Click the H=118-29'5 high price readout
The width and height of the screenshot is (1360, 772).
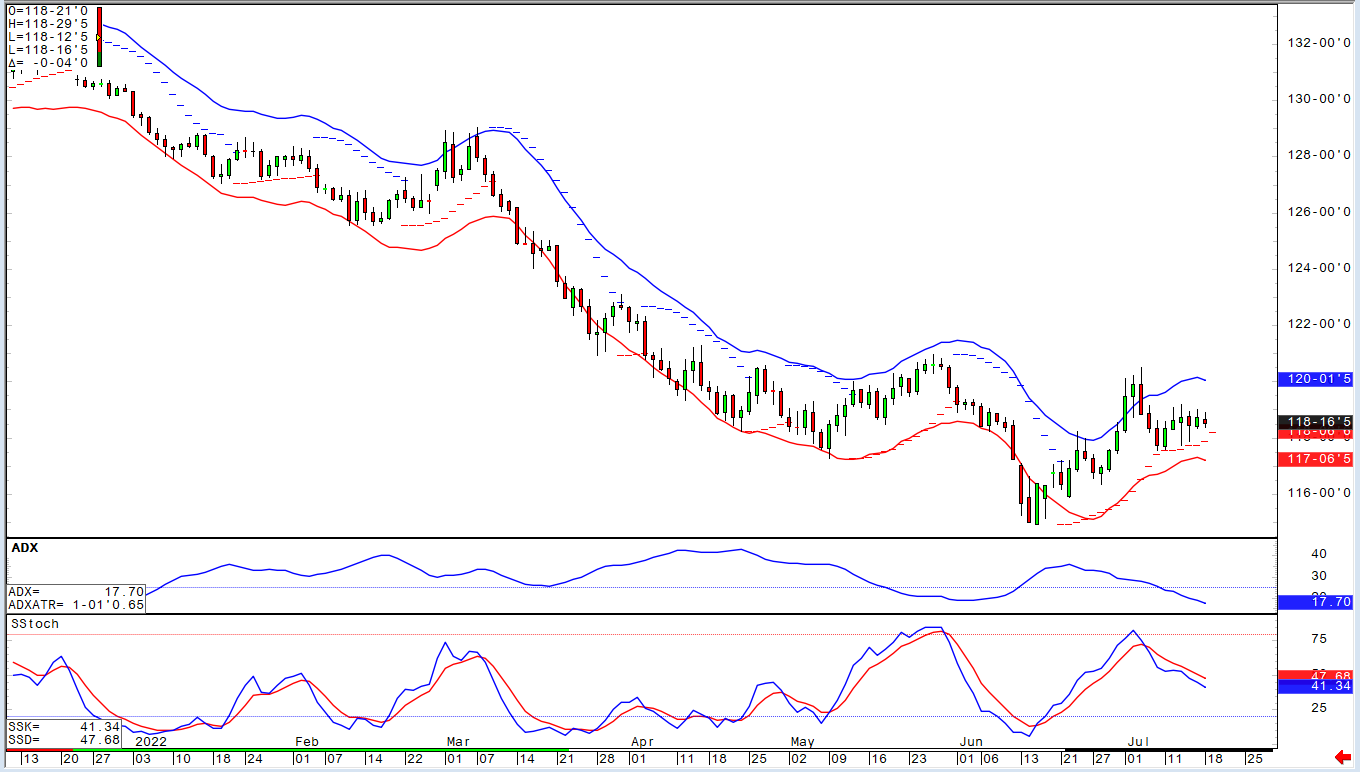tap(49, 24)
